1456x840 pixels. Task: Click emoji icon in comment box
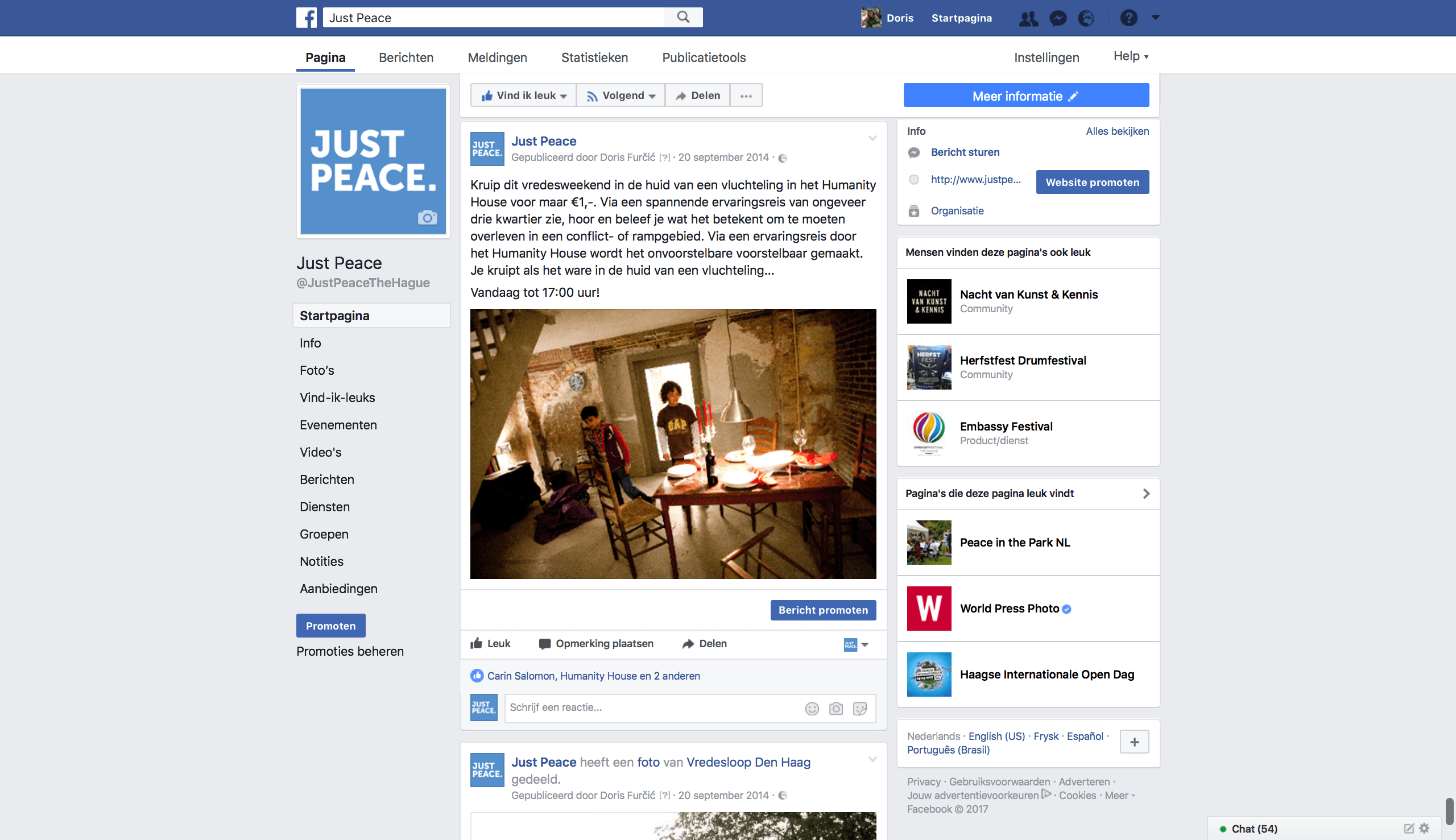click(812, 709)
